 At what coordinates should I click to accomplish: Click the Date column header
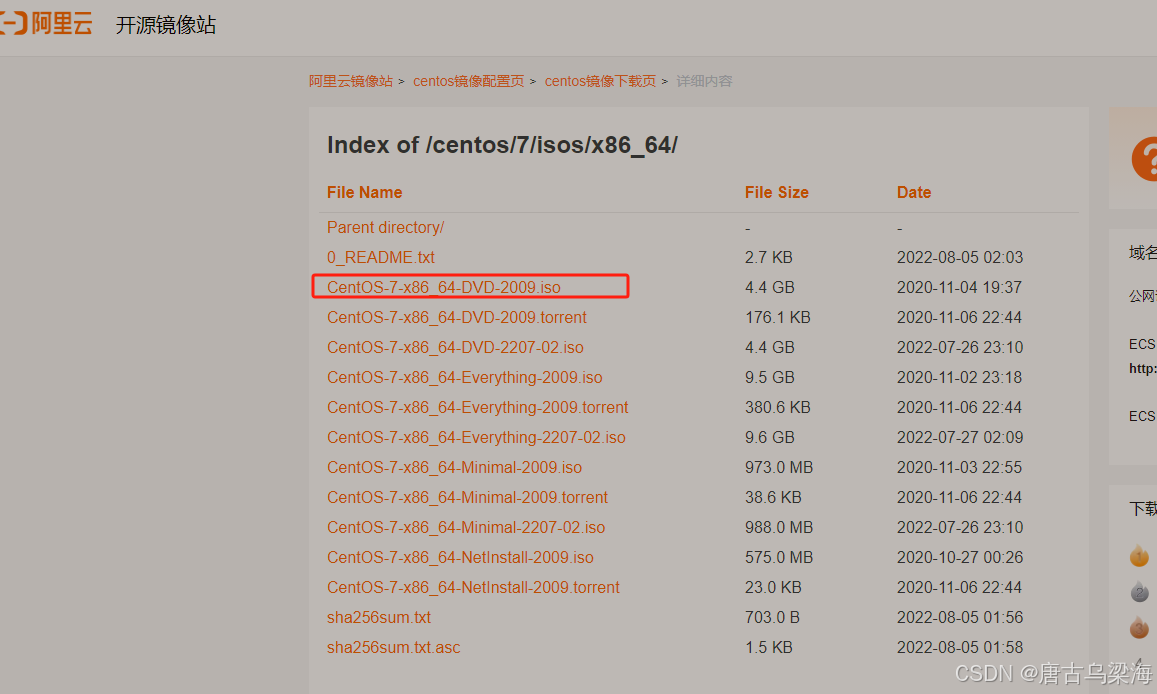(x=913, y=192)
